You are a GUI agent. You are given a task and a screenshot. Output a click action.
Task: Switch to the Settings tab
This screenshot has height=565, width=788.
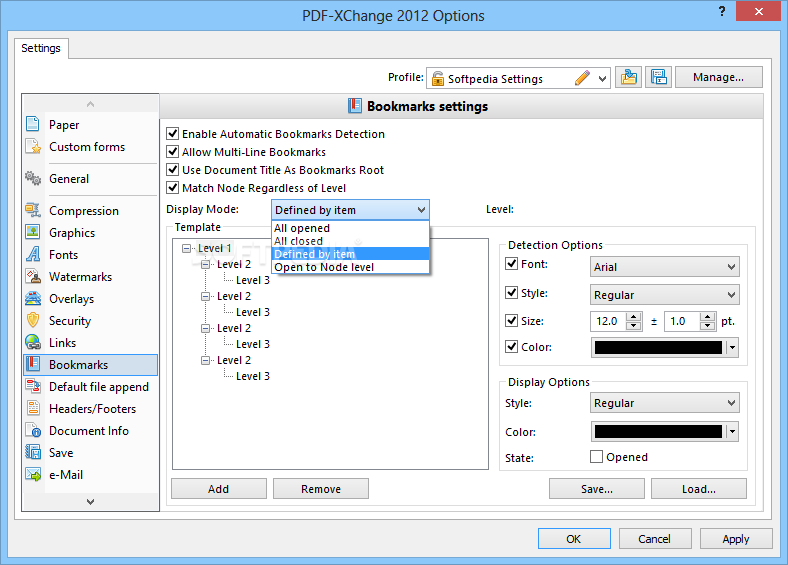click(41, 48)
